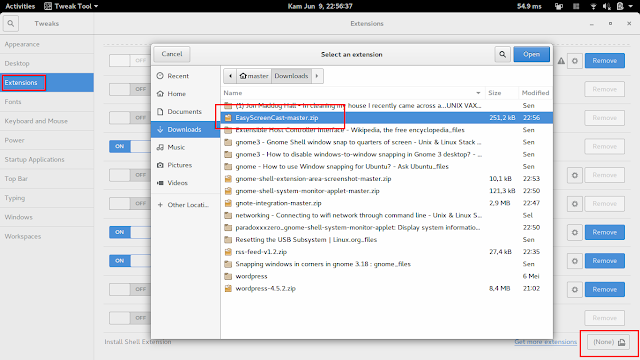Open the Power tweaks section

pyautogui.click(x=47, y=140)
